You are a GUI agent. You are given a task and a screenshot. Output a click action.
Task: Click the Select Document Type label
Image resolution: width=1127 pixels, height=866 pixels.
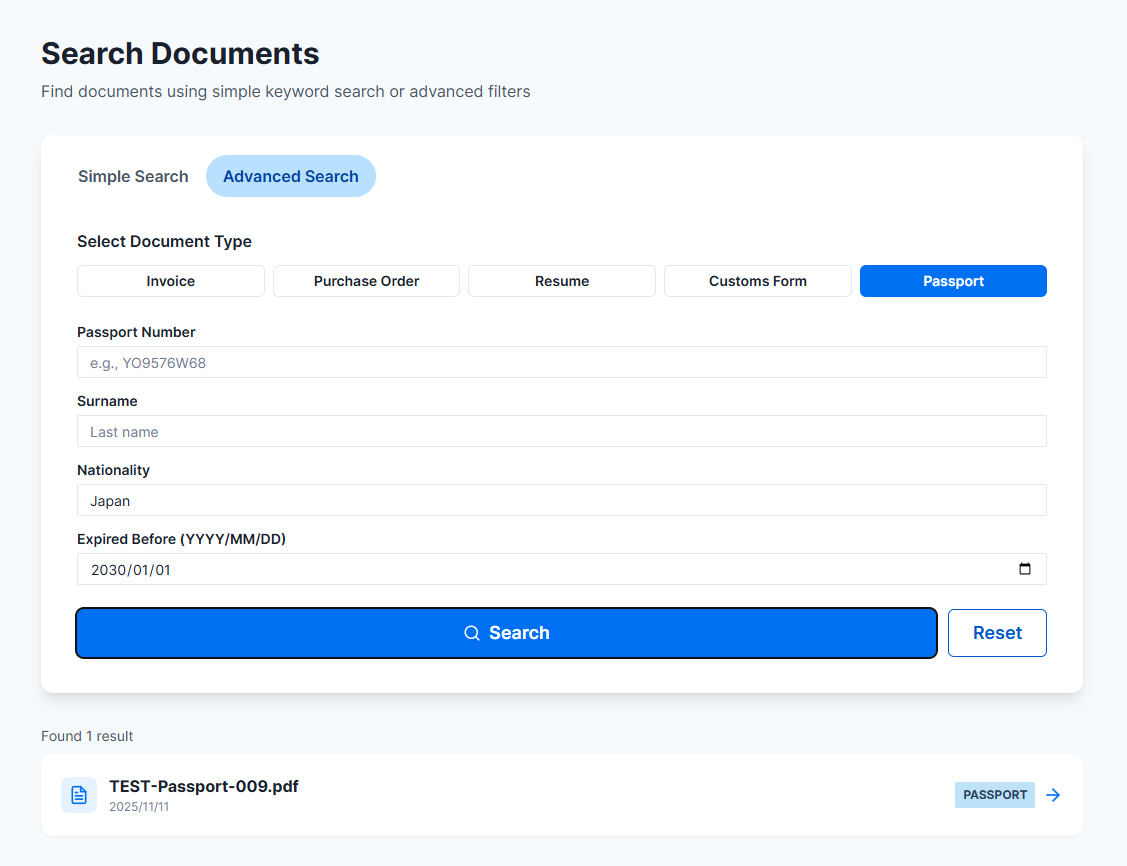click(x=165, y=241)
